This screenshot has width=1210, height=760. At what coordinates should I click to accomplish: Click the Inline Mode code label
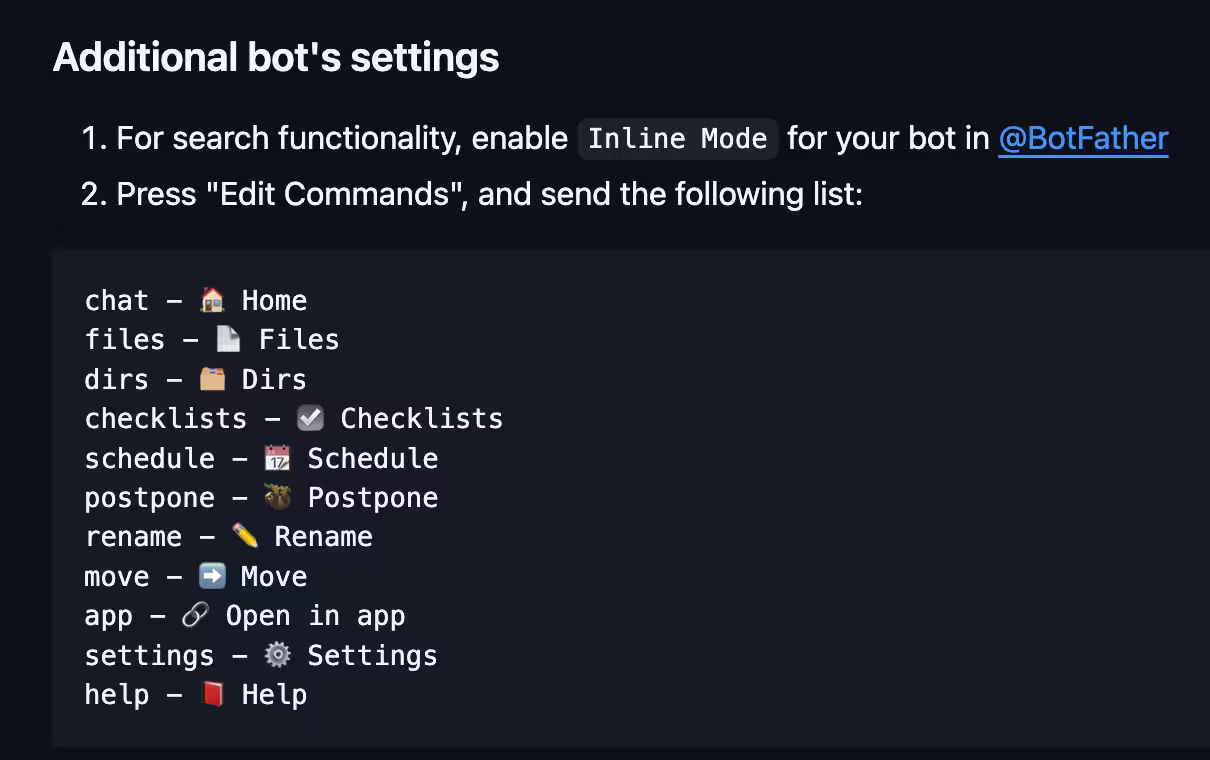tap(678, 139)
